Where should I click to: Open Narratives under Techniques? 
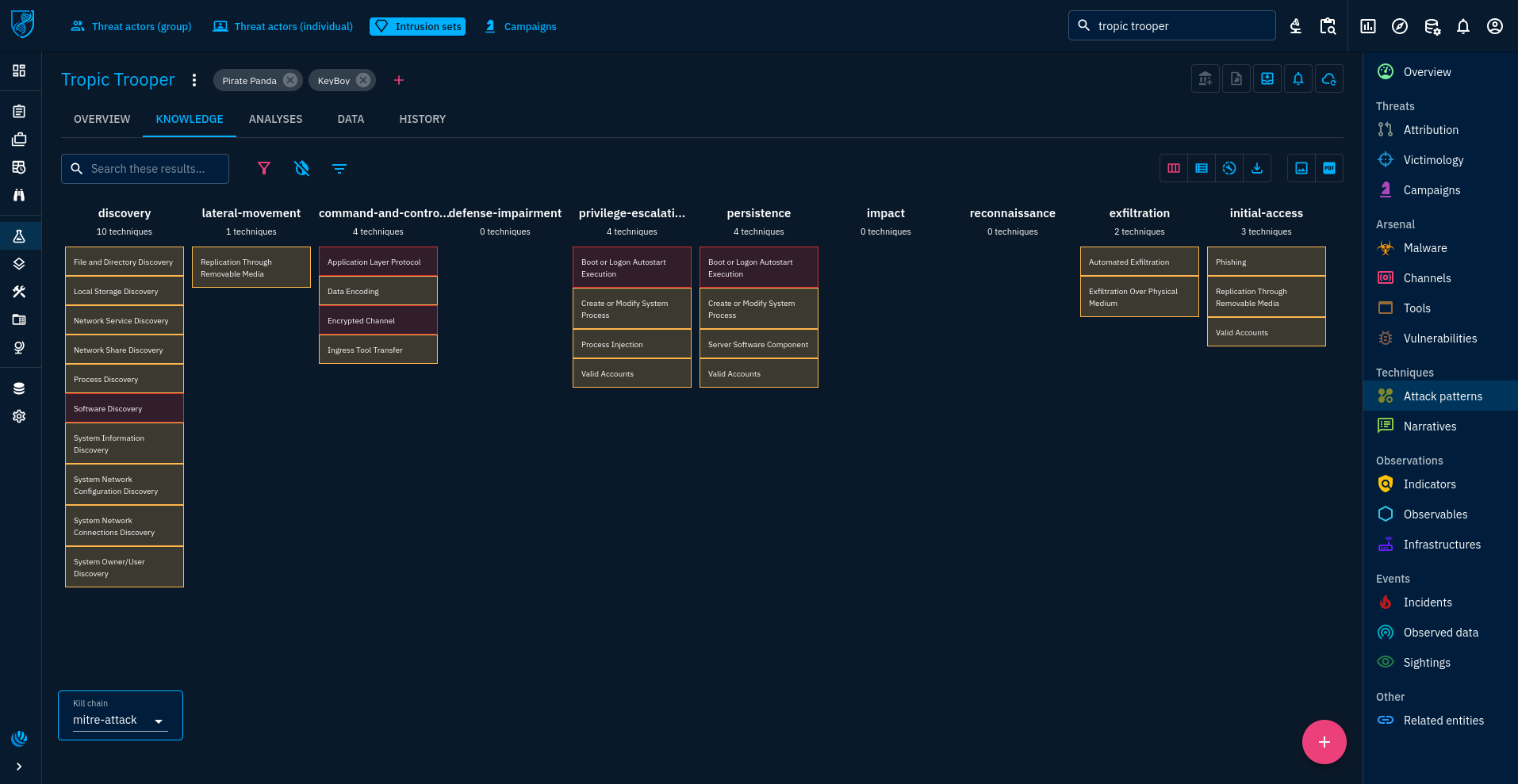pyautogui.click(x=1440, y=426)
